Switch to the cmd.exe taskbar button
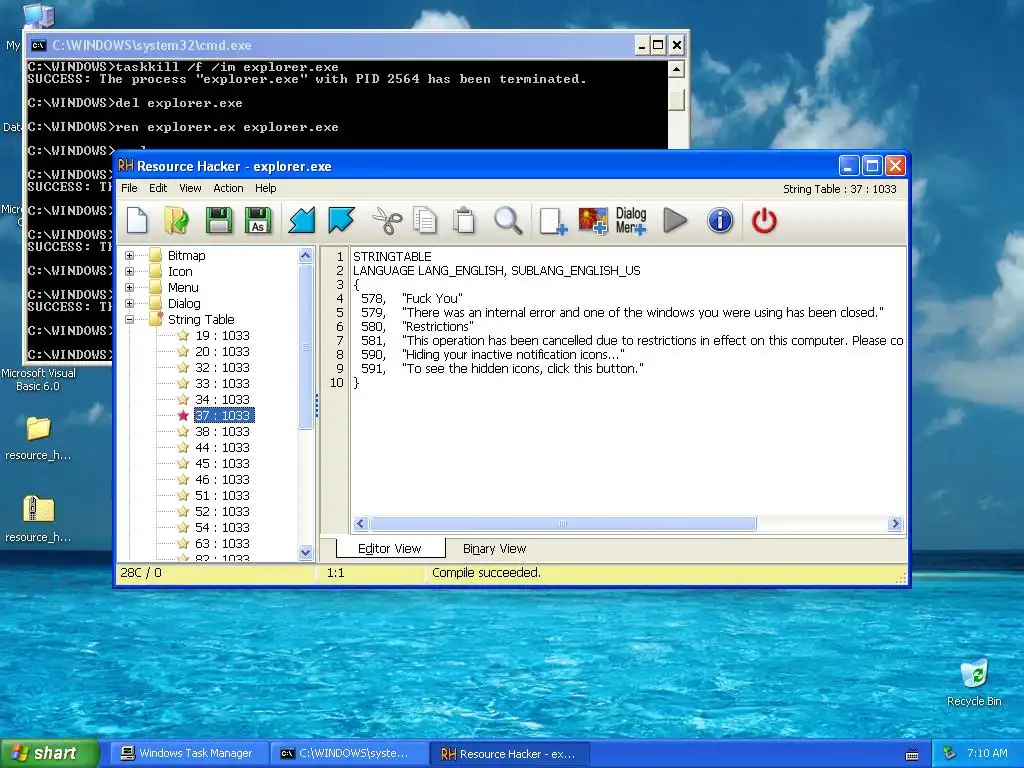Screen dimensions: 1024x768 tap(349, 753)
